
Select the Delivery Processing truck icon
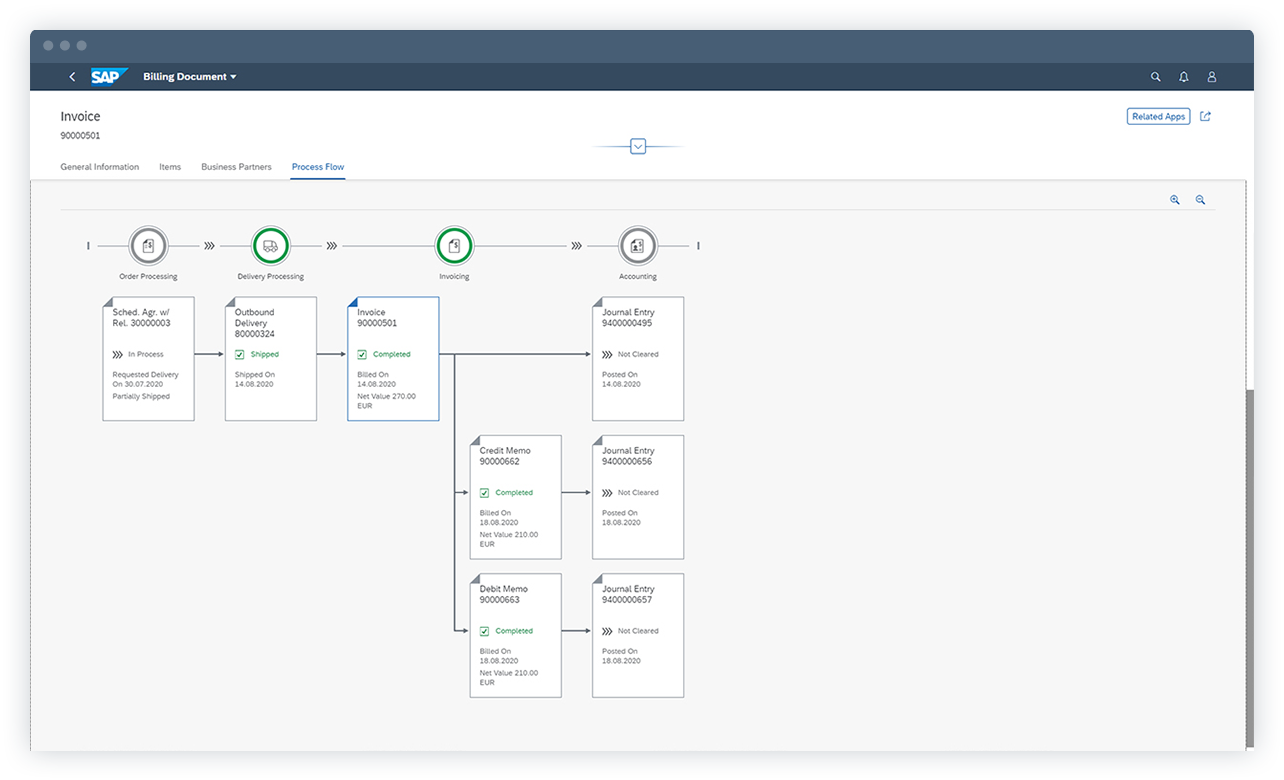(x=270, y=245)
